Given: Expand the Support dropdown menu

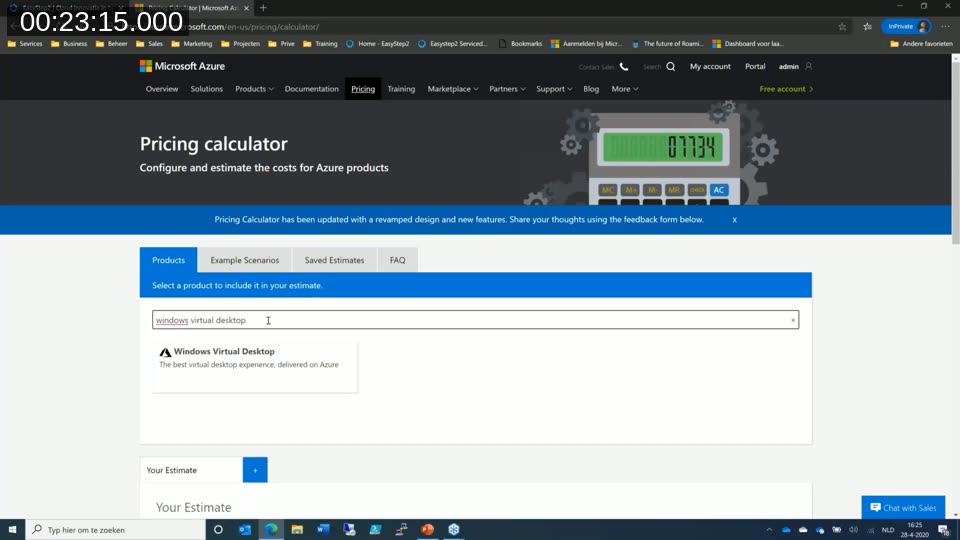Looking at the screenshot, I should [x=554, y=89].
